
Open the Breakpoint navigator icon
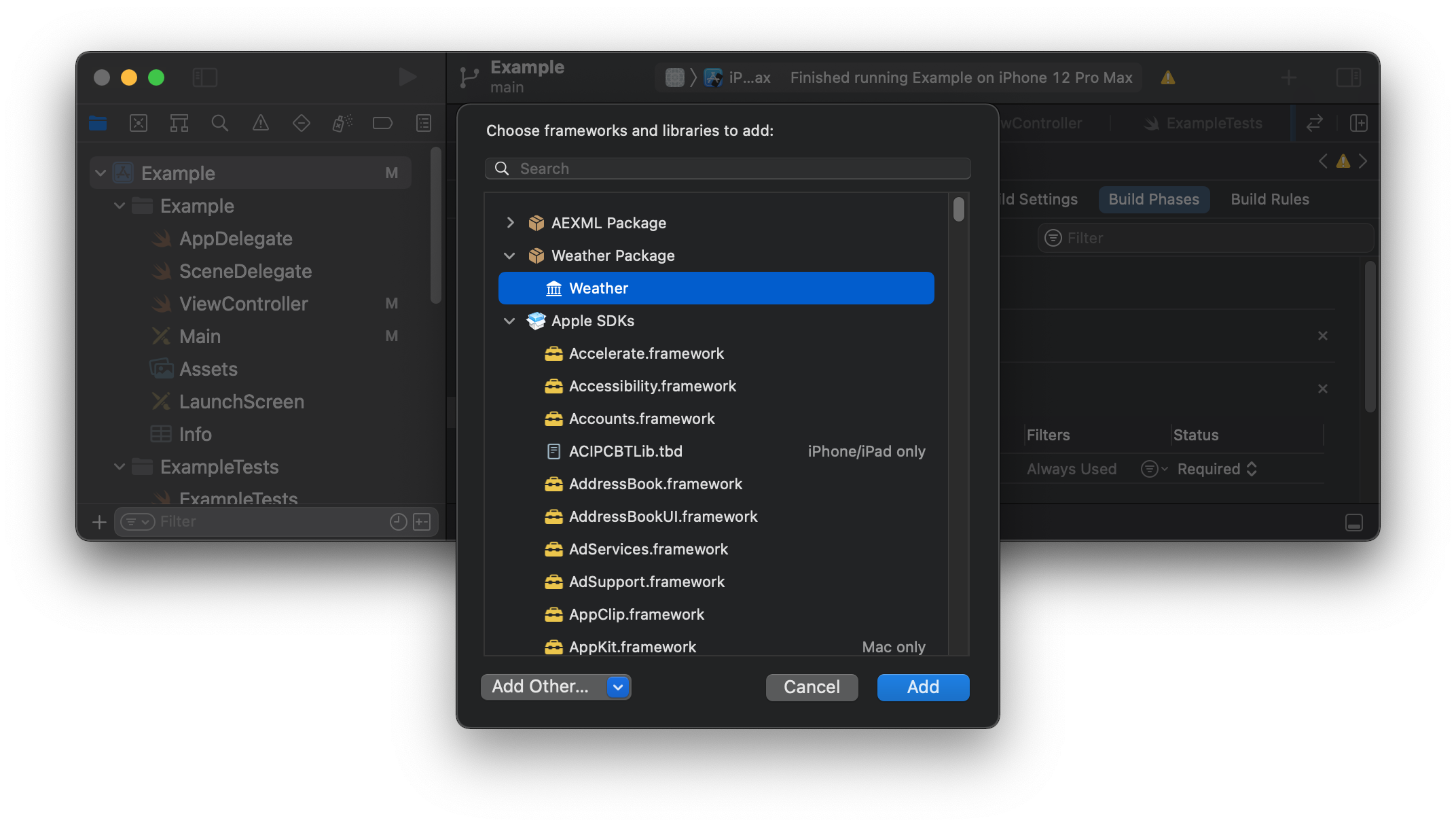click(x=382, y=123)
